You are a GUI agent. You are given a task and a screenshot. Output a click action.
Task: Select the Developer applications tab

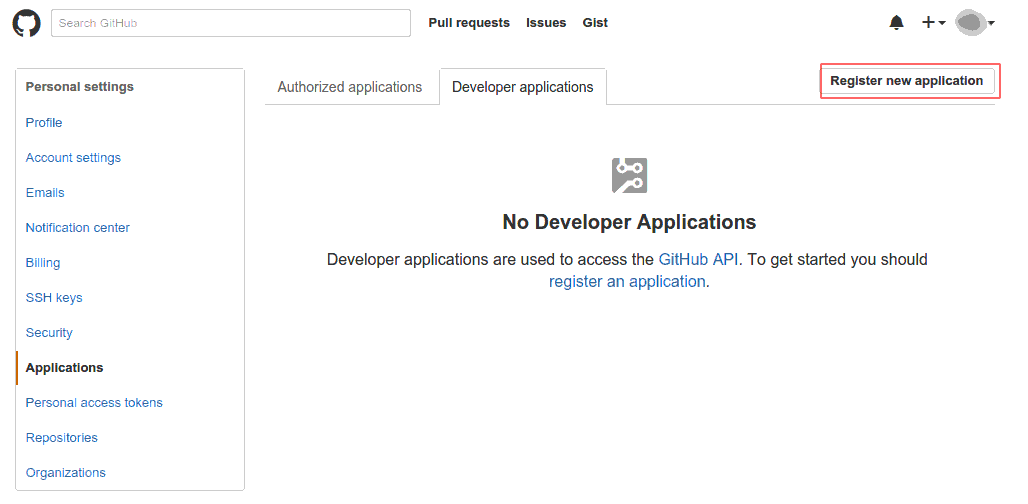point(522,87)
